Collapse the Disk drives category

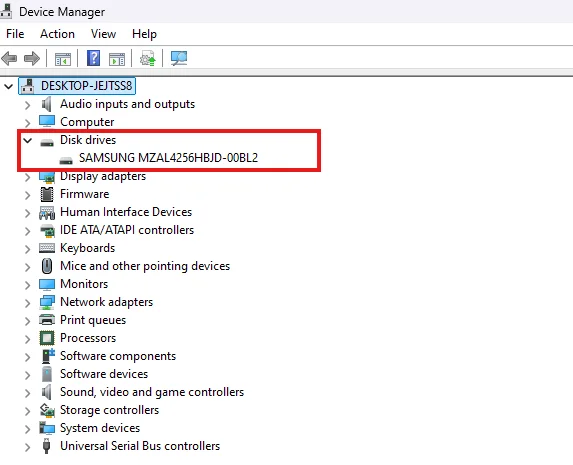pyautogui.click(x=28, y=140)
